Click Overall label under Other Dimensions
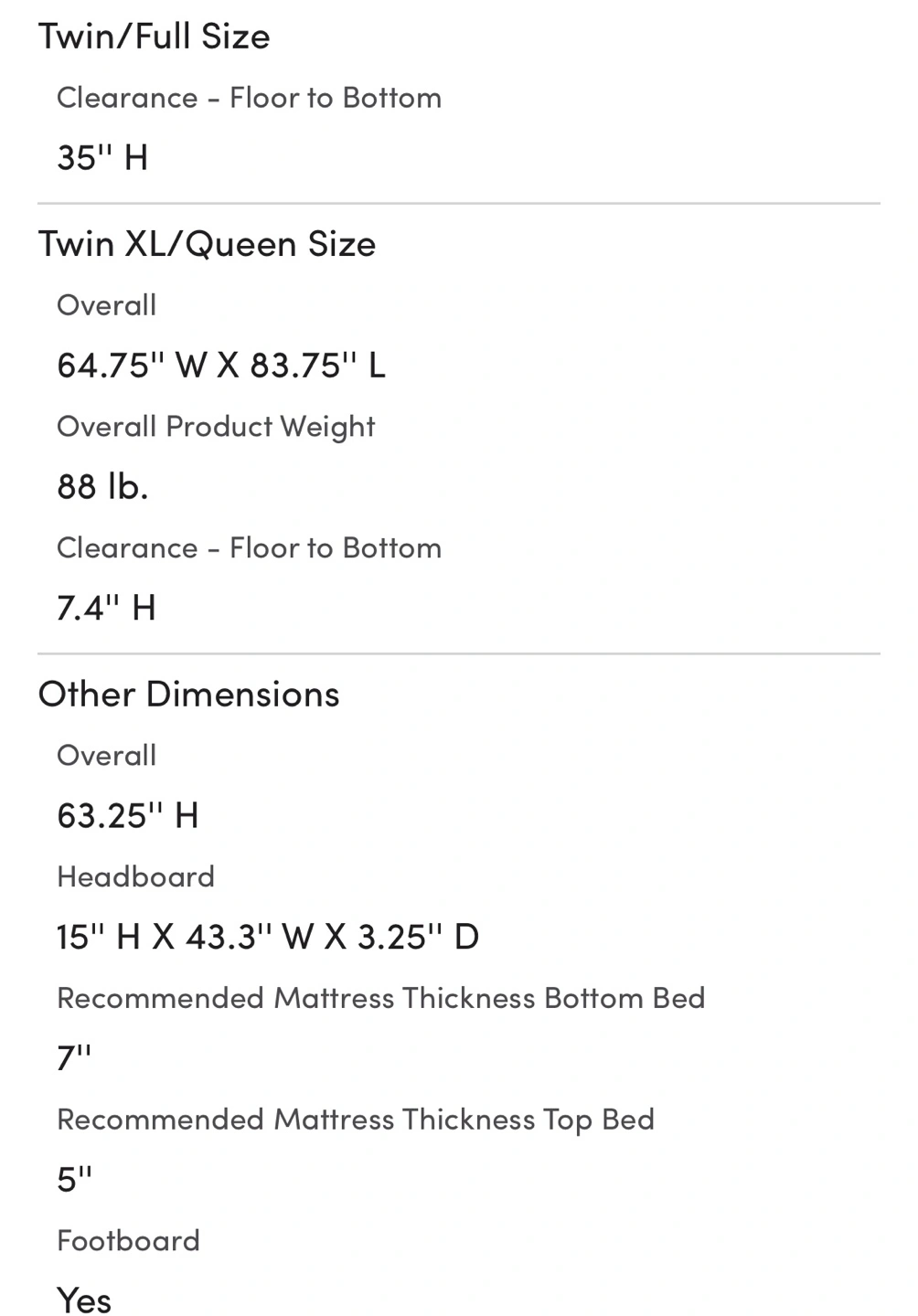The image size is (918, 1316). (106, 756)
